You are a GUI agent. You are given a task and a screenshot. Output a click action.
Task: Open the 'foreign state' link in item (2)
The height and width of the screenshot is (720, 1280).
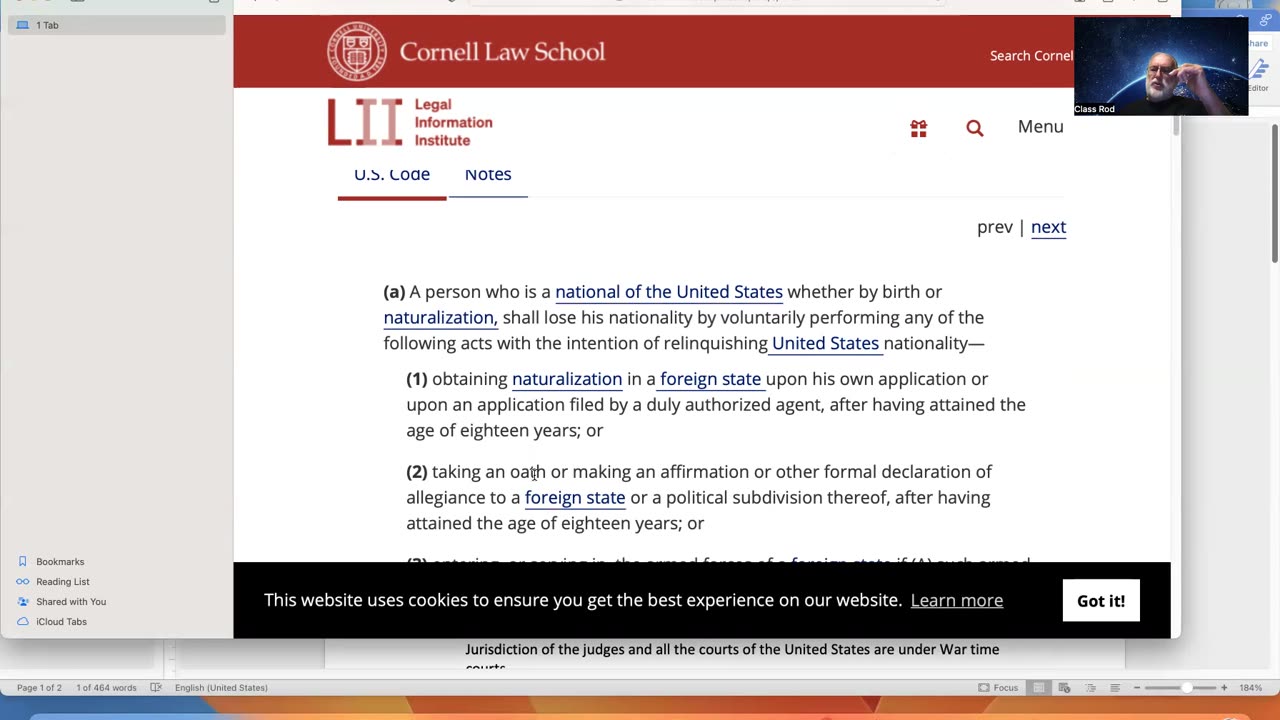pyautogui.click(x=575, y=498)
